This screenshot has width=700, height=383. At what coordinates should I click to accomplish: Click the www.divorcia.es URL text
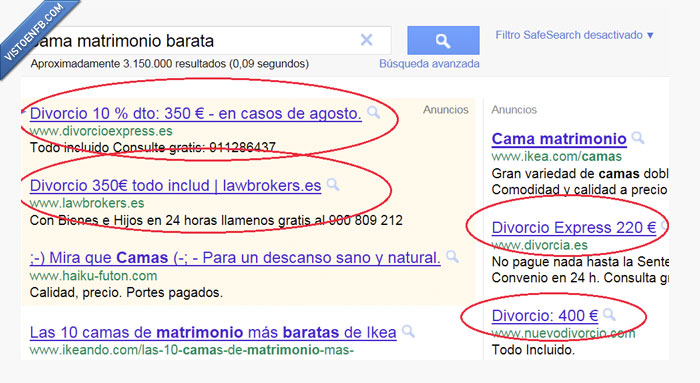[x=540, y=245]
